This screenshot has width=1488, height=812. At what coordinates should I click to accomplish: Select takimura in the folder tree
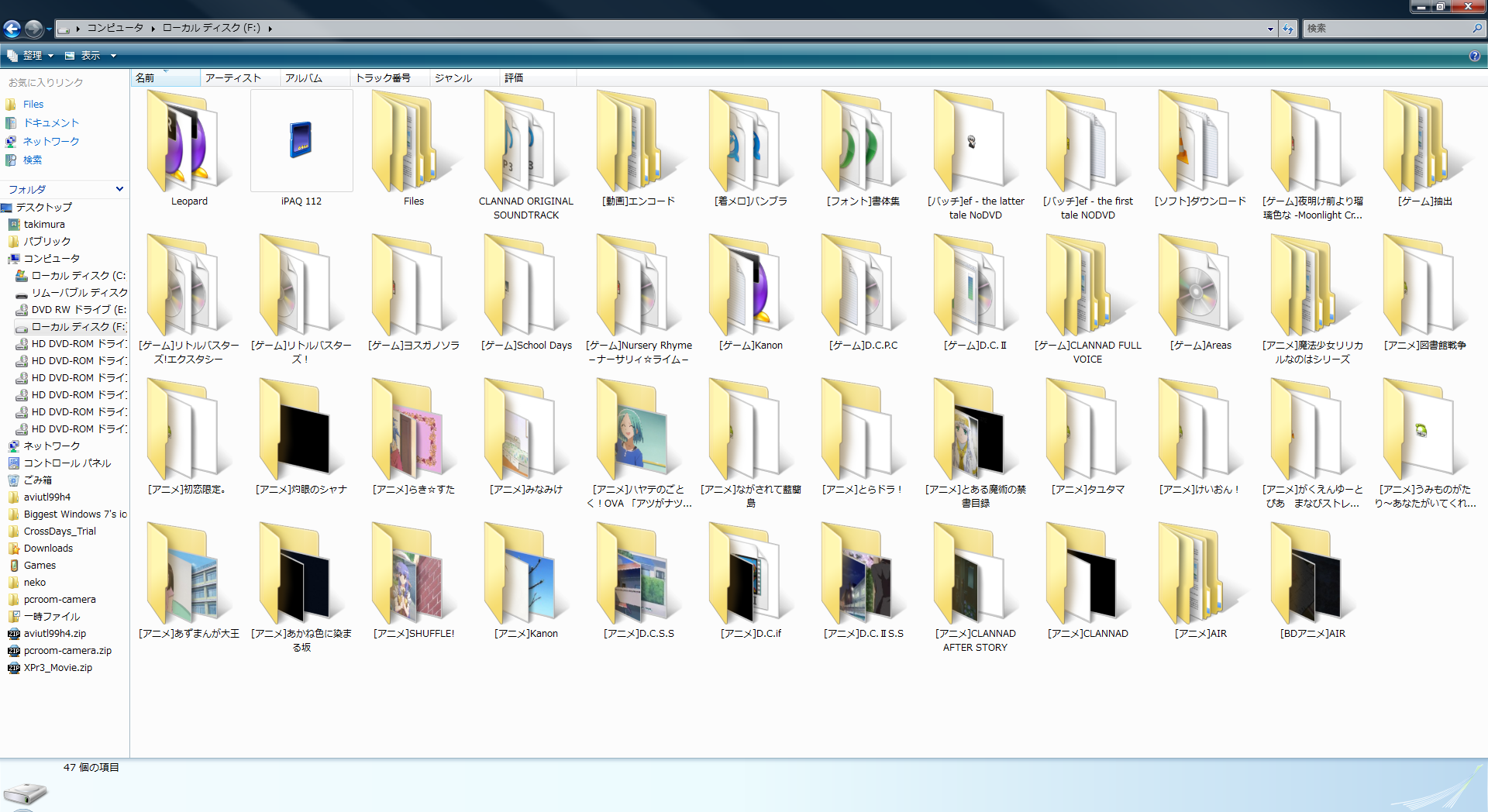44,225
